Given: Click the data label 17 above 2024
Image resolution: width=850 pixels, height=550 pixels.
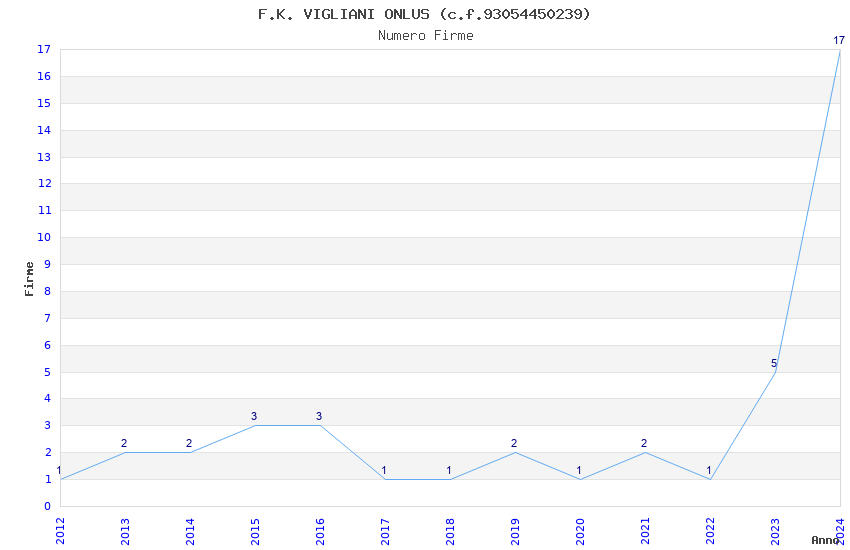Looking at the screenshot, I should point(839,40).
